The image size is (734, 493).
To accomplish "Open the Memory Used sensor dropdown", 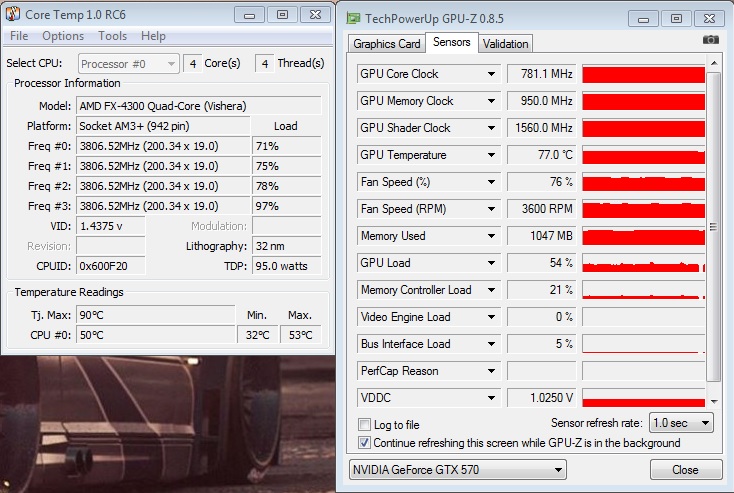I will pyautogui.click(x=491, y=236).
